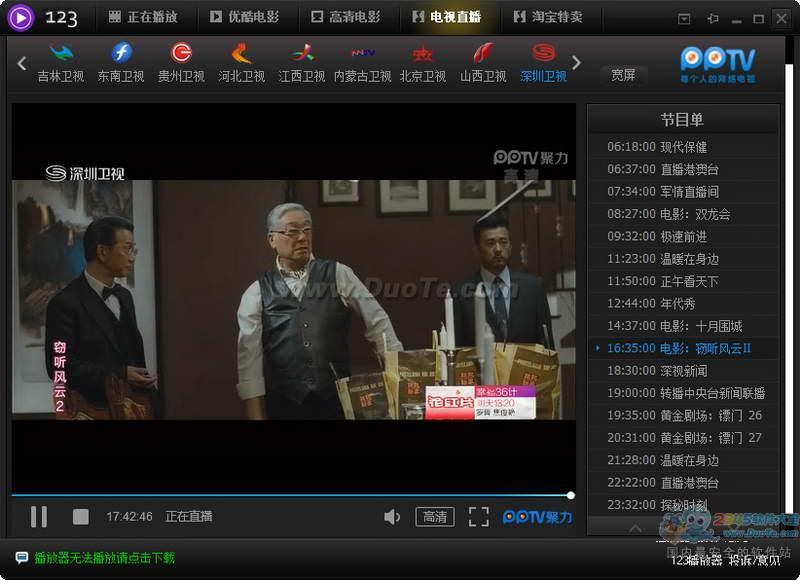Select 19:00:00 转播中央台新闻联播
Screen dimensions: 800x580
(x=683, y=393)
